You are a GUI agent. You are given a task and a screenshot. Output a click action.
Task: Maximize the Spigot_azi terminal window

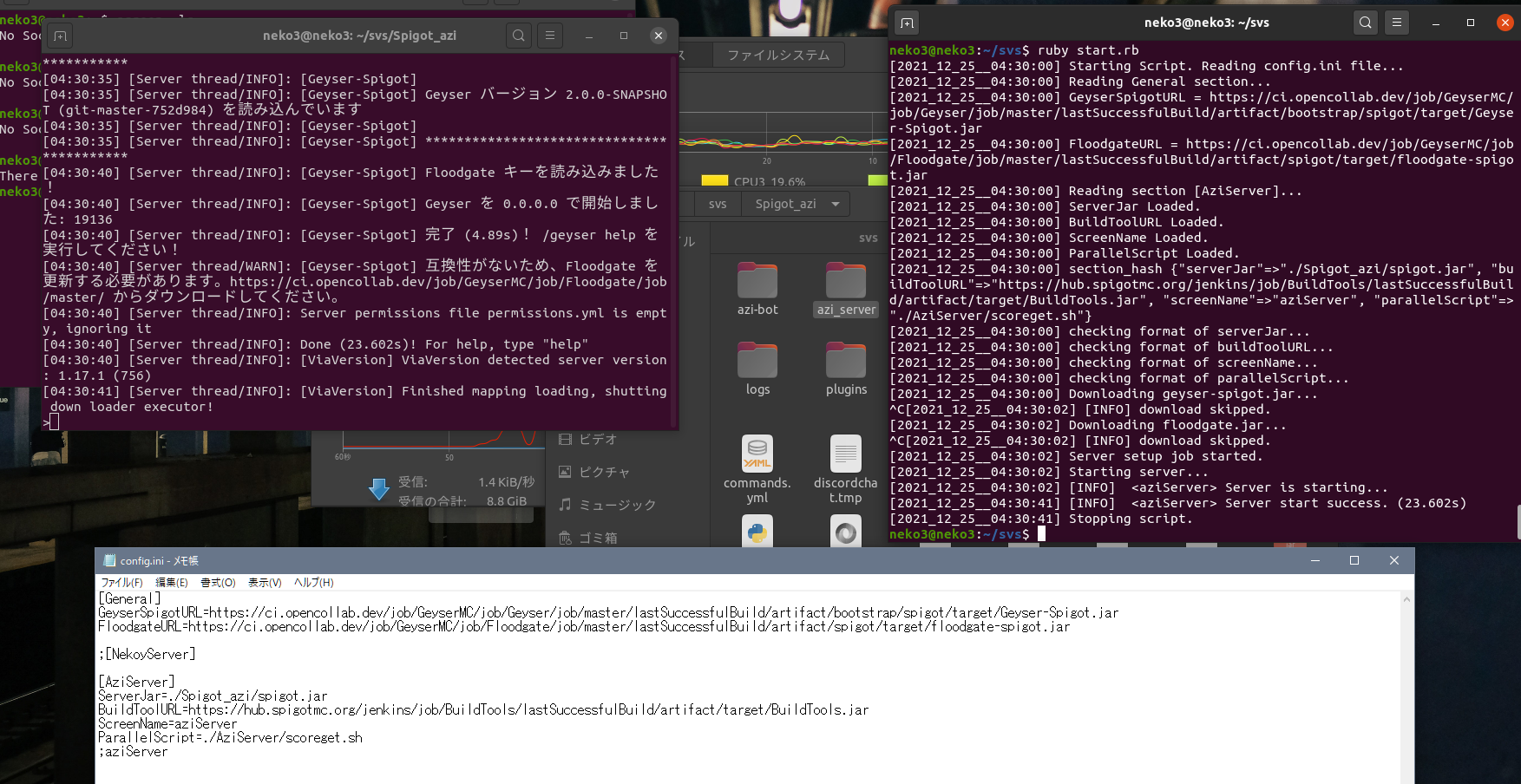point(624,36)
